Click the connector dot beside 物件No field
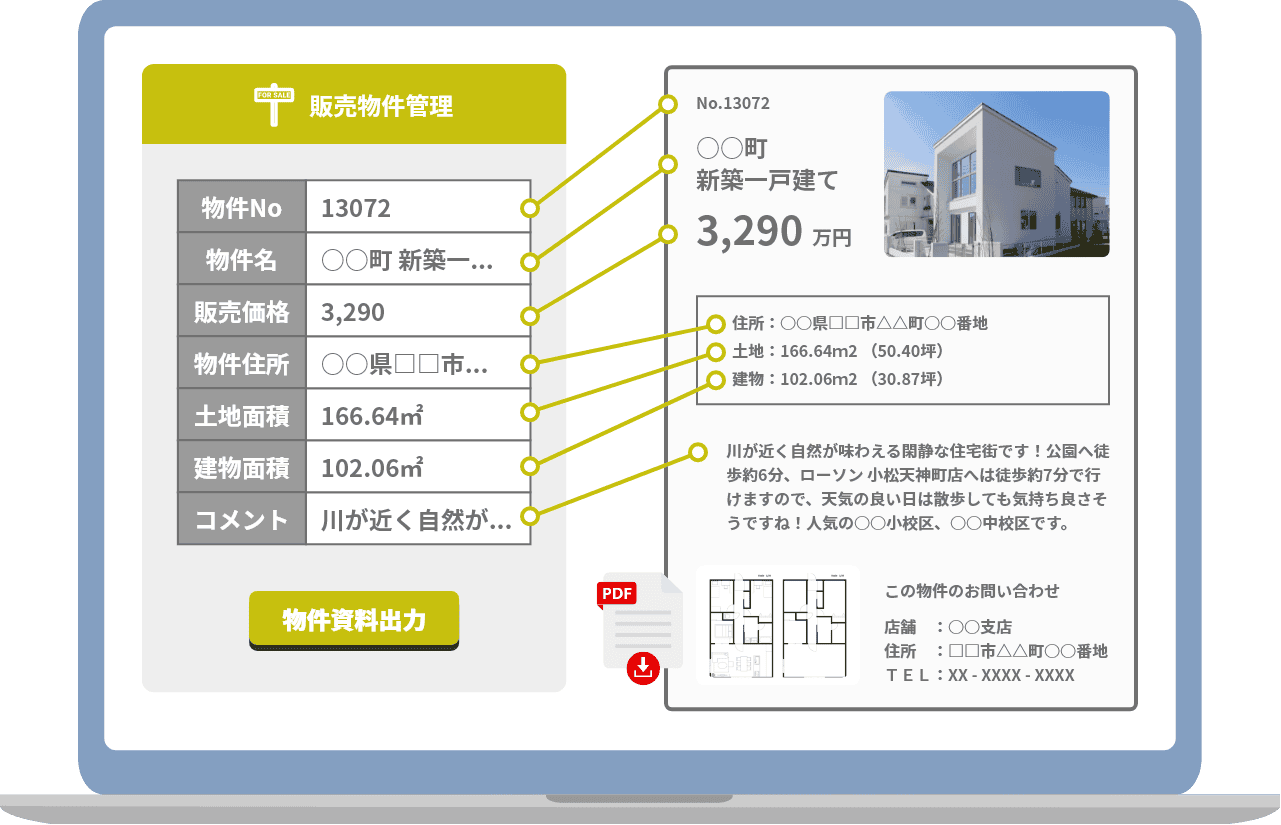Image resolution: width=1281 pixels, height=825 pixels. (x=530, y=209)
